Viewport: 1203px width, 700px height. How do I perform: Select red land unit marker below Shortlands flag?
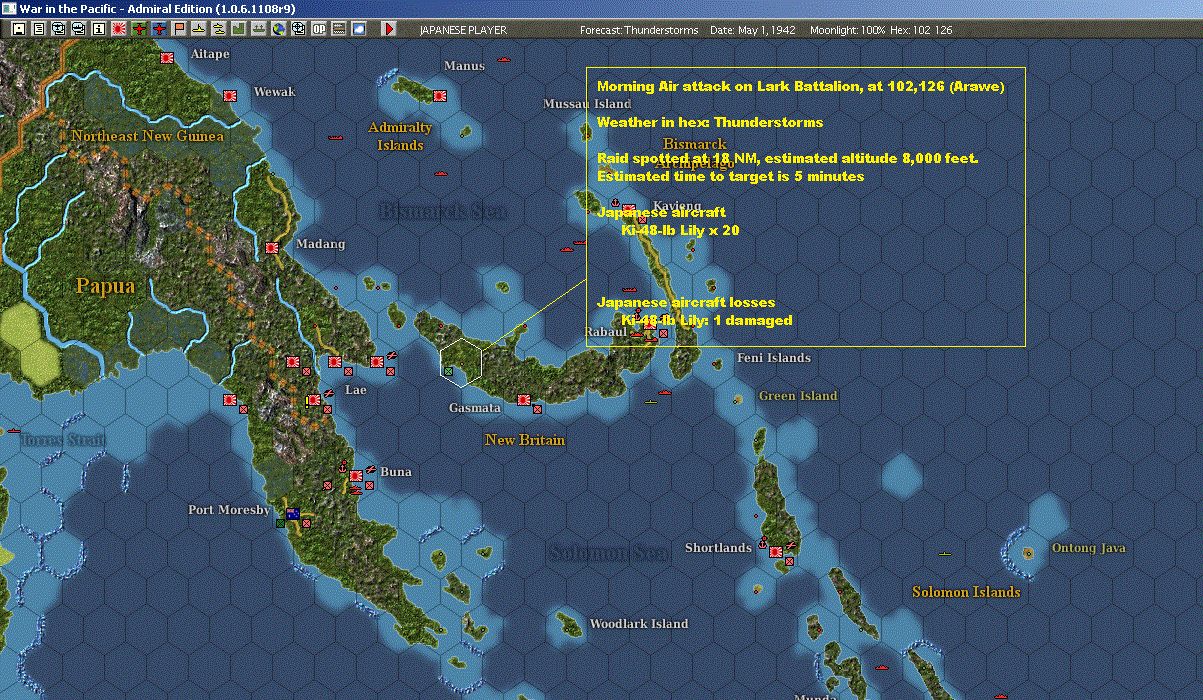pyautogui.click(x=789, y=562)
